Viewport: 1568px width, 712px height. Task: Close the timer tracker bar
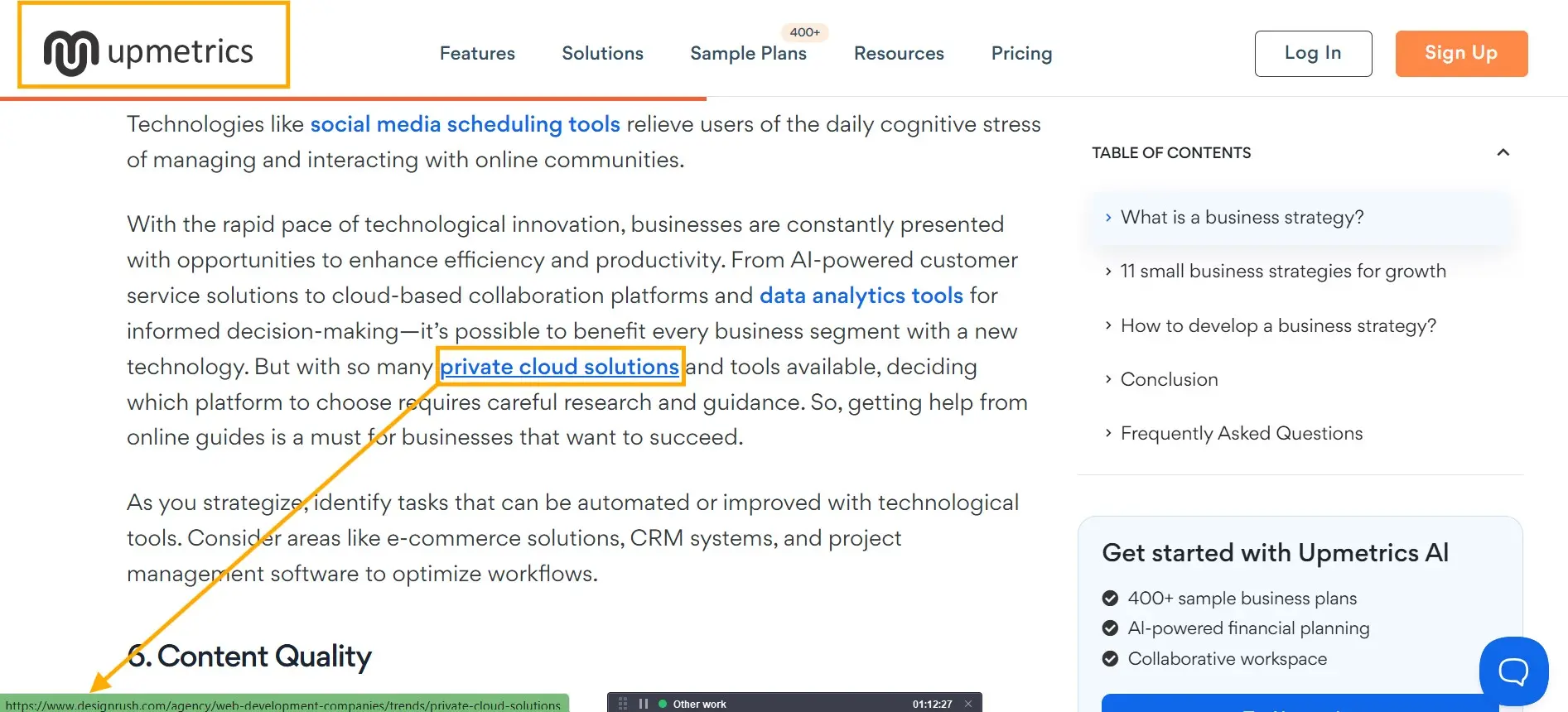(x=968, y=704)
